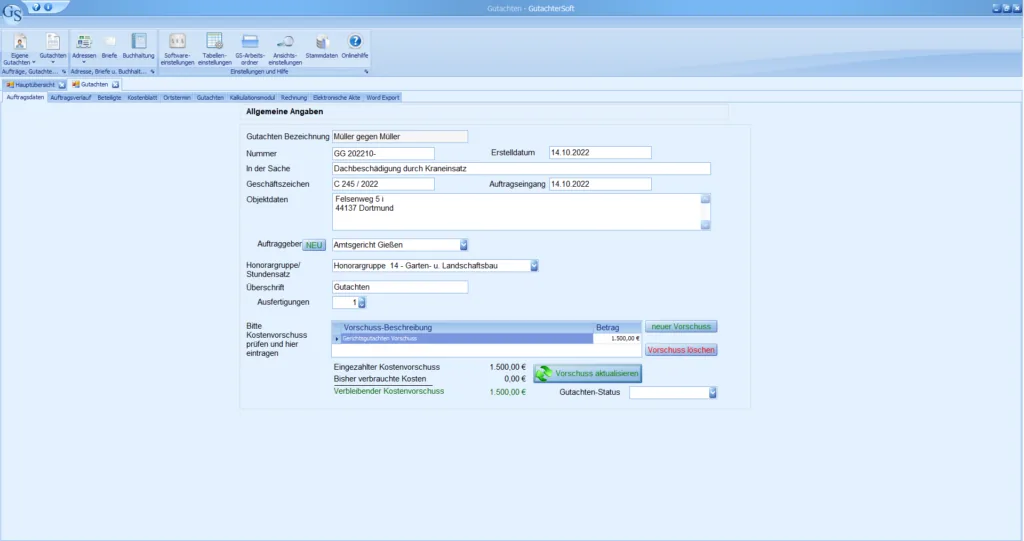Switch to the Auftragsverlauf tab
This screenshot has width=1024, height=541.
(71, 97)
